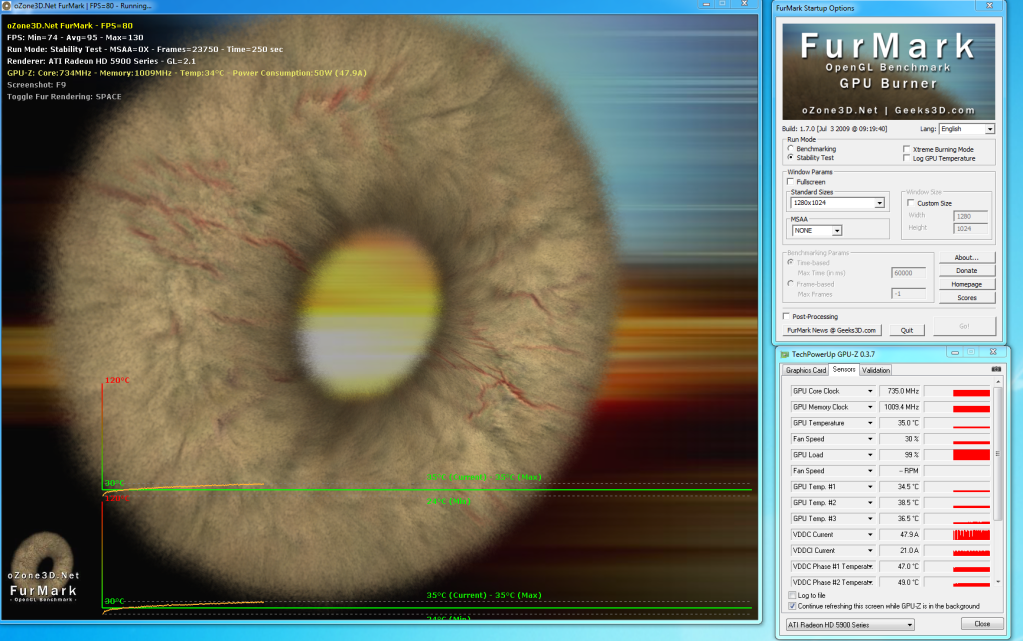Click the 21.0 A VDDCI Current value
Image resolution: width=1023 pixels, height=641 pixels.
[x=900, y=550]
